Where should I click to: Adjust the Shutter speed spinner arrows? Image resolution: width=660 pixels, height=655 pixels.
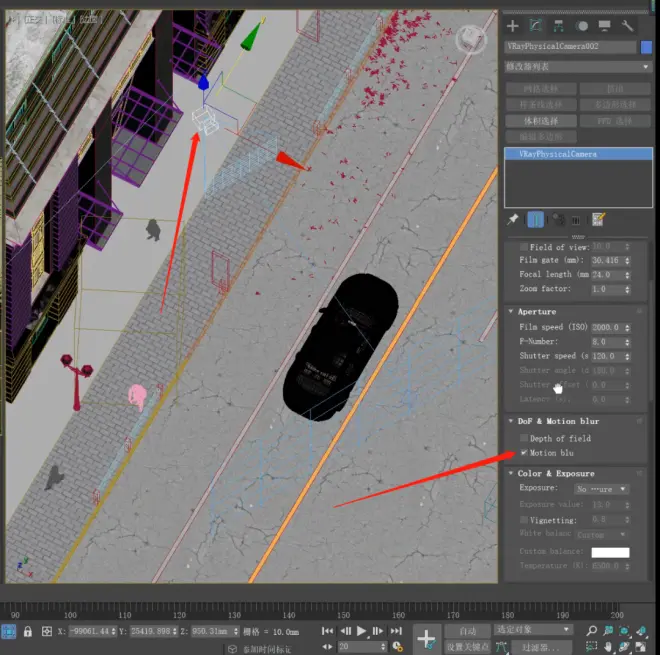point(627,356)
